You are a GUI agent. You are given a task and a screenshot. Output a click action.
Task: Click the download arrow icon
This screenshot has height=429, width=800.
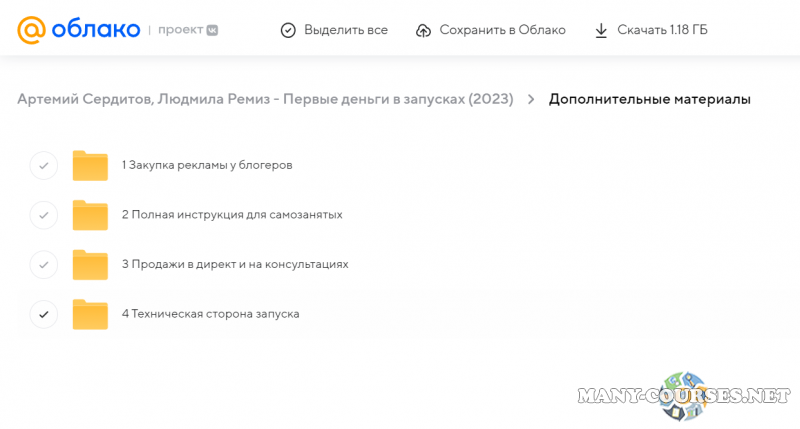[601, 30]
